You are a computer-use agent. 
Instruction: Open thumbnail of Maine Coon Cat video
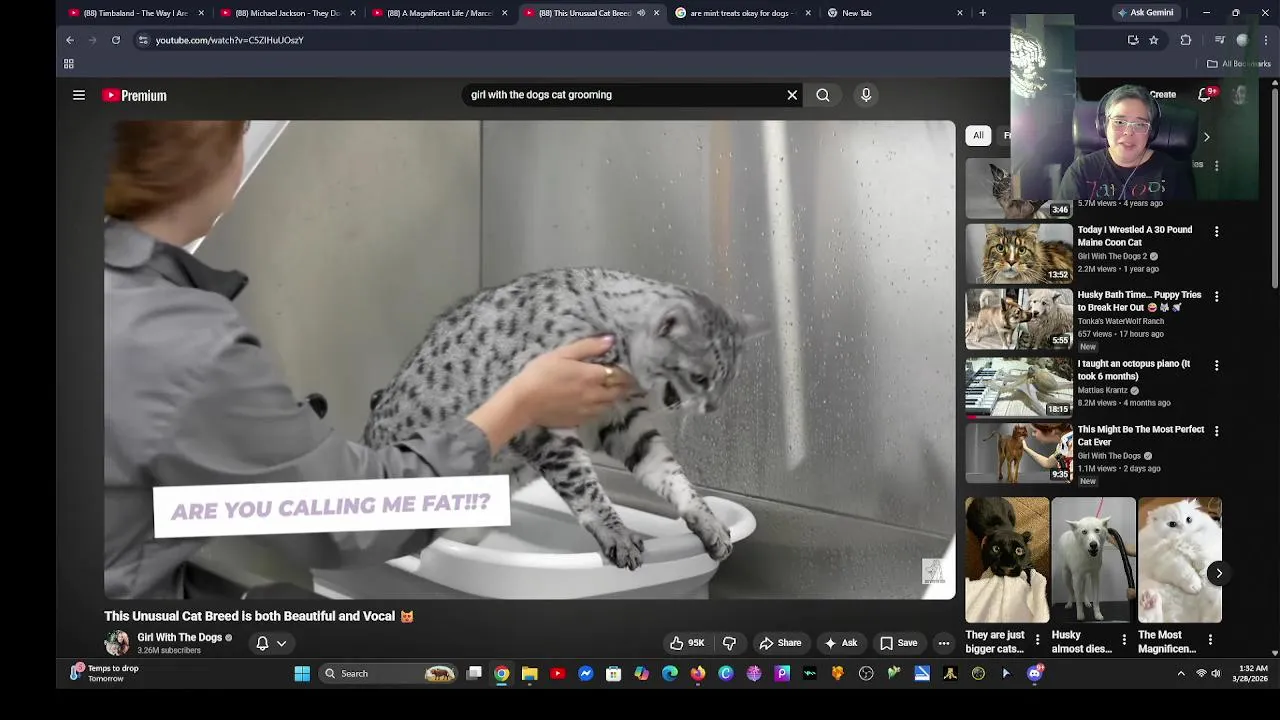click(x=1019, y=253)
